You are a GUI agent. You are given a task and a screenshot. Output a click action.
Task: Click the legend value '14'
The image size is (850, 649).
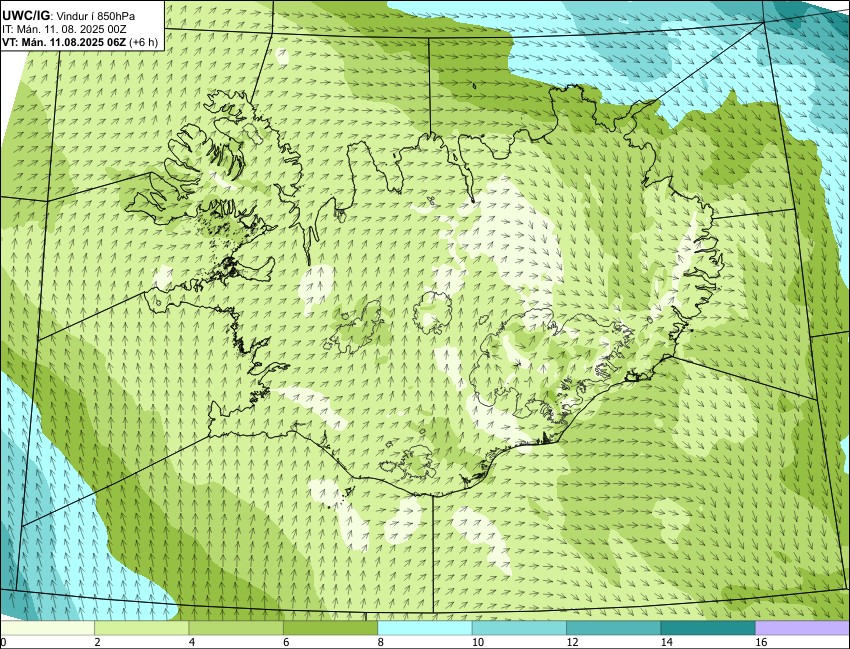[666, 642]
